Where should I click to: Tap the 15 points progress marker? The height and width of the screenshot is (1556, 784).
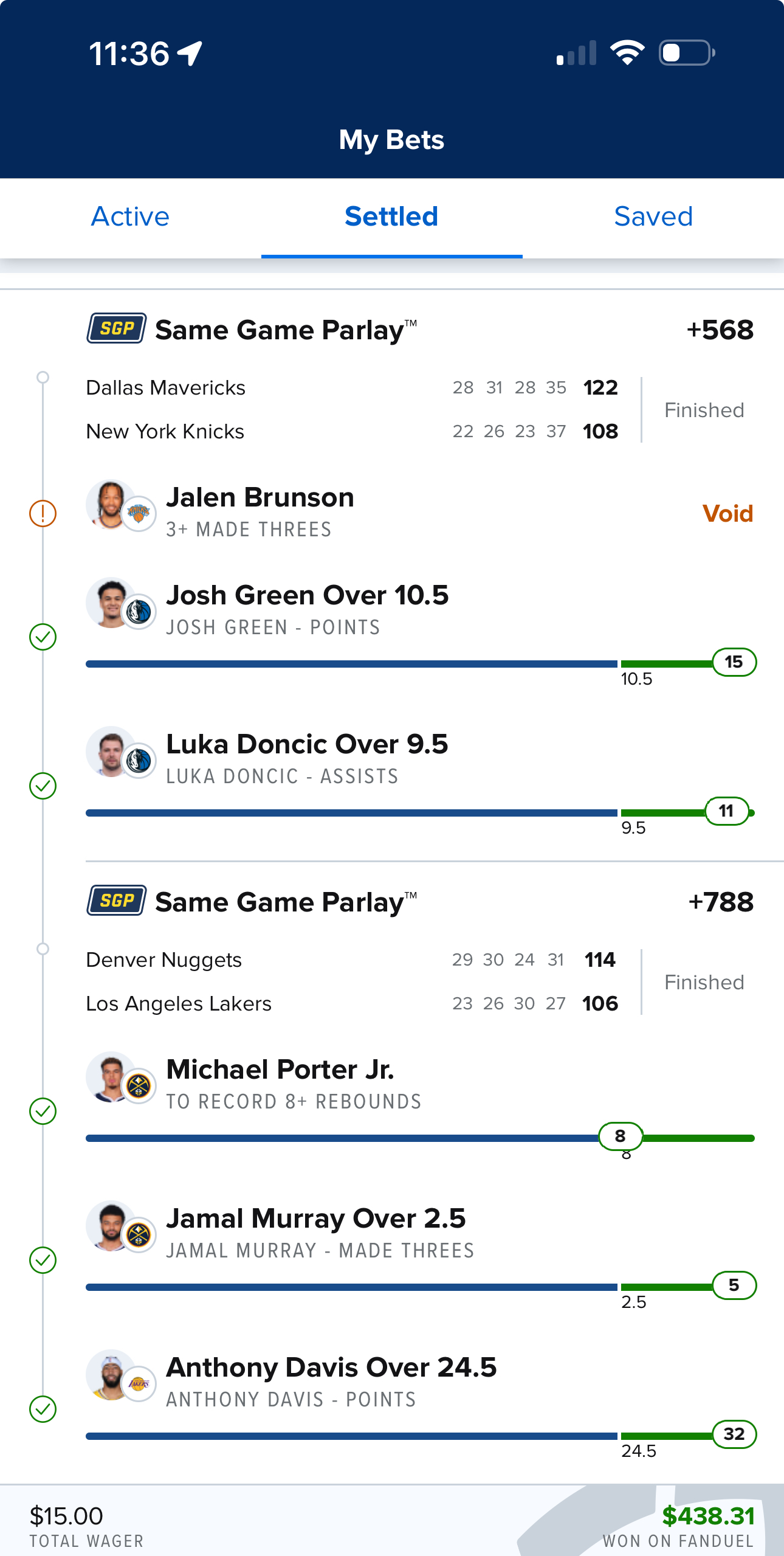coord(734,662)
